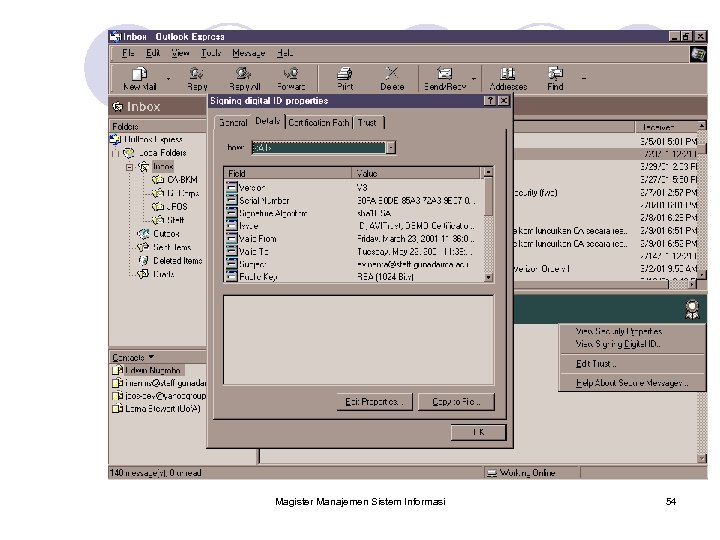Select the Signature Algorithm field row
Screen dimensions: 720x540
click(354, 214)
